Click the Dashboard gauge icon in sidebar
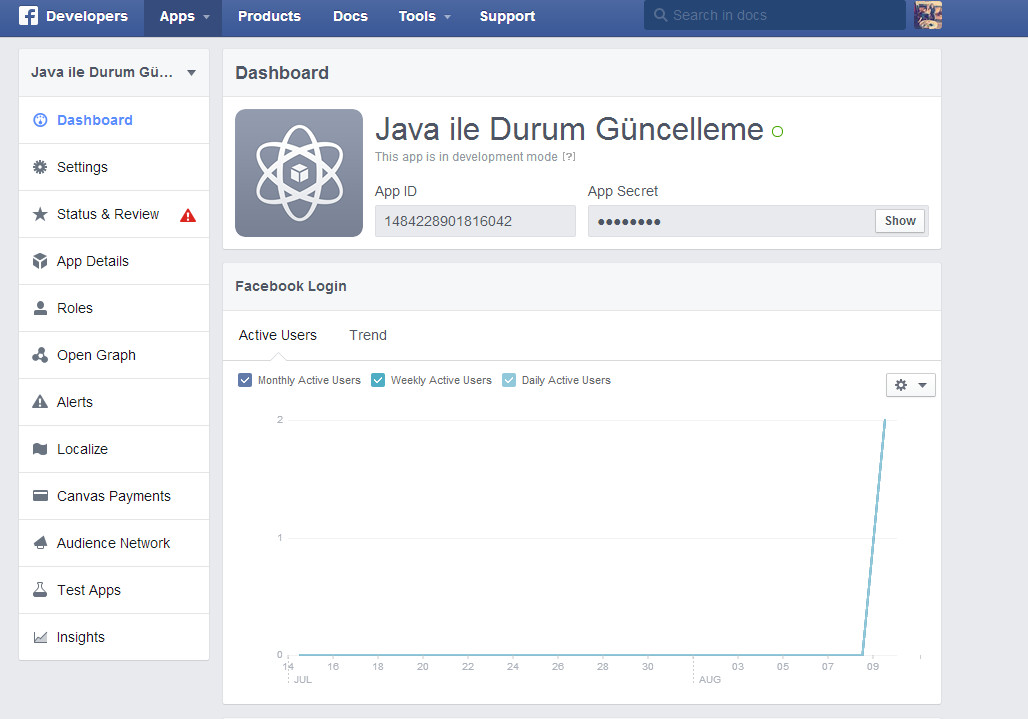This screenshot has width=1028, height=719. pyautogui.click(x=40, y=120)
